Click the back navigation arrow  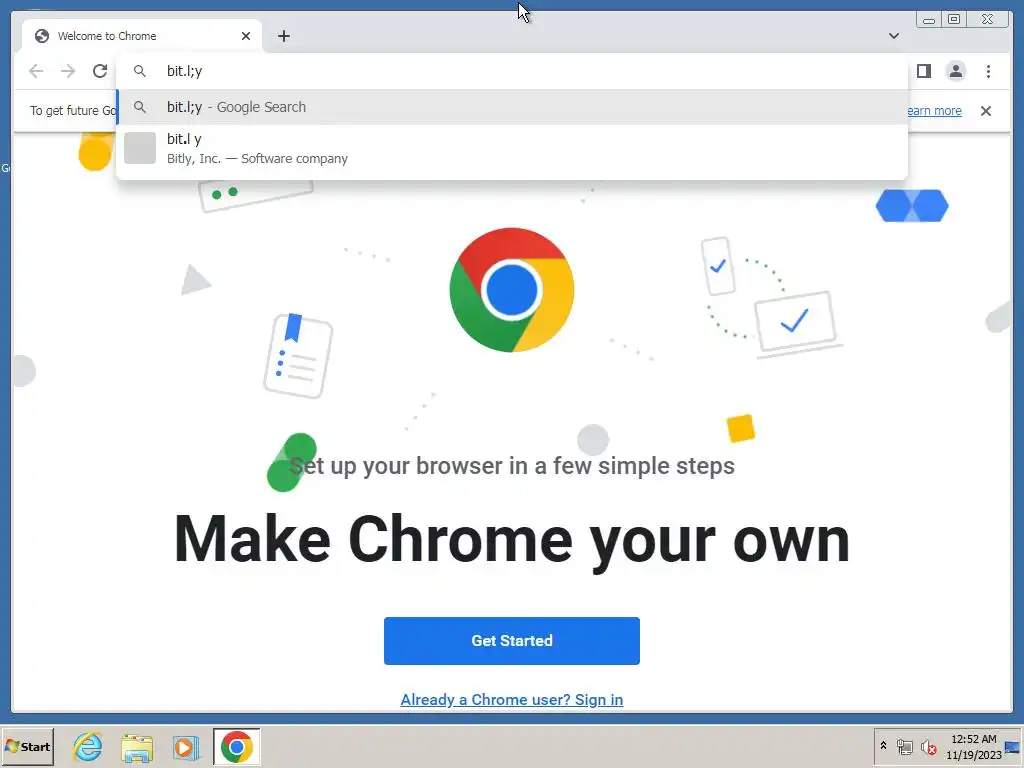pos(36,71)
